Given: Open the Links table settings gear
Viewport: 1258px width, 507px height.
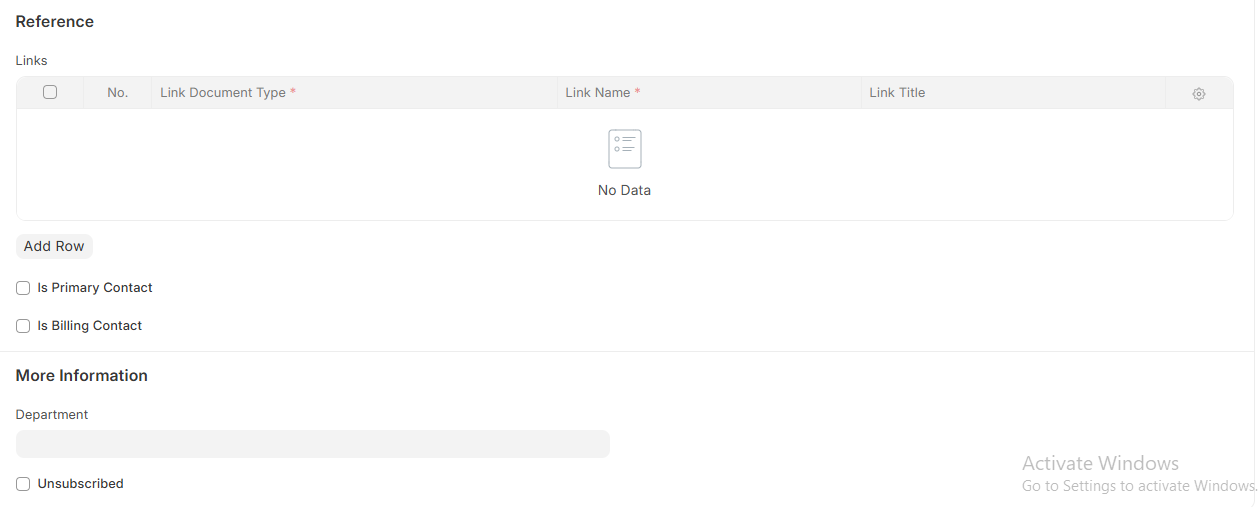Looking at the screenshot, I should pyautogui.click(x=1198, y=93).
